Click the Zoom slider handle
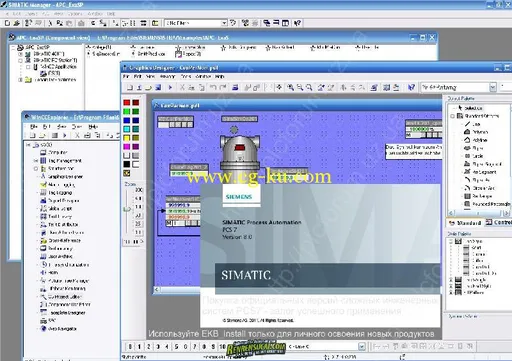Viewport: 512px width, 361px height. (x=127, y=209)
